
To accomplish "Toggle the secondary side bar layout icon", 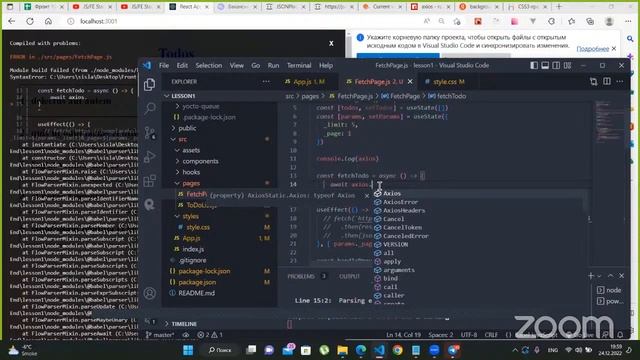I will coord(556,65).
